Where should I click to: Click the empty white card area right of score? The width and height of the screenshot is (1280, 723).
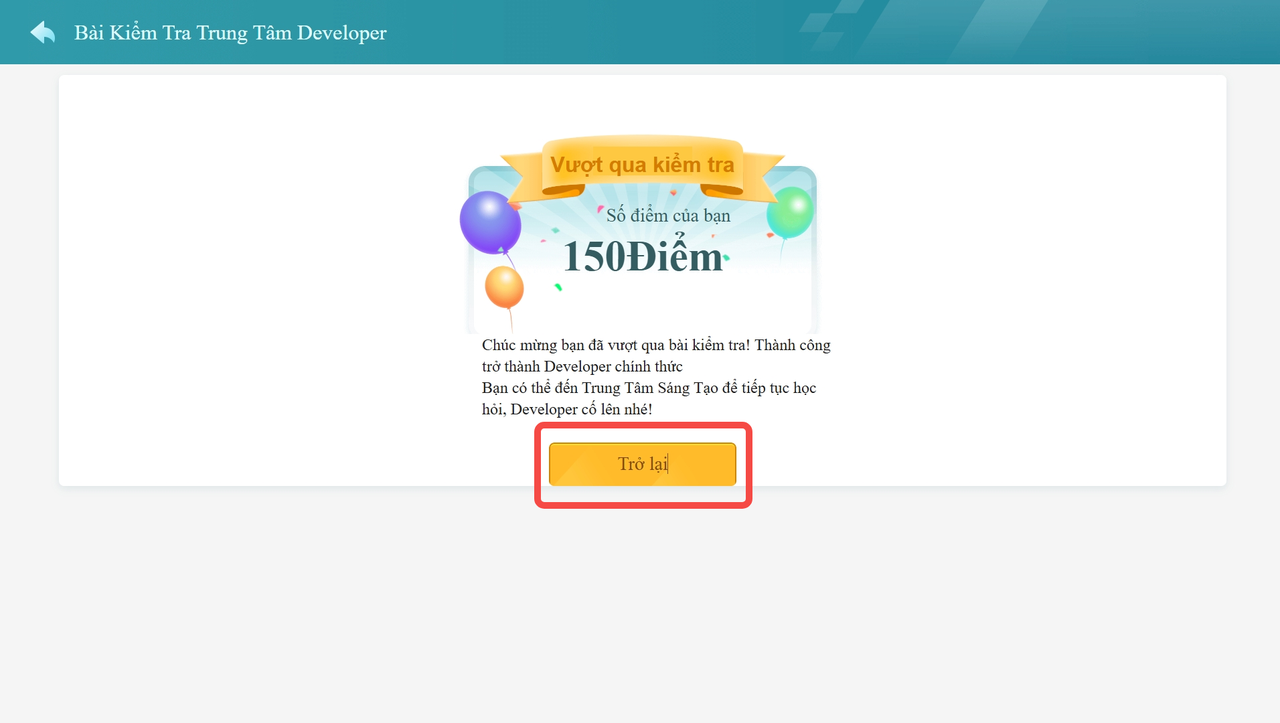pyautogui.click(x=1020, y=280)
